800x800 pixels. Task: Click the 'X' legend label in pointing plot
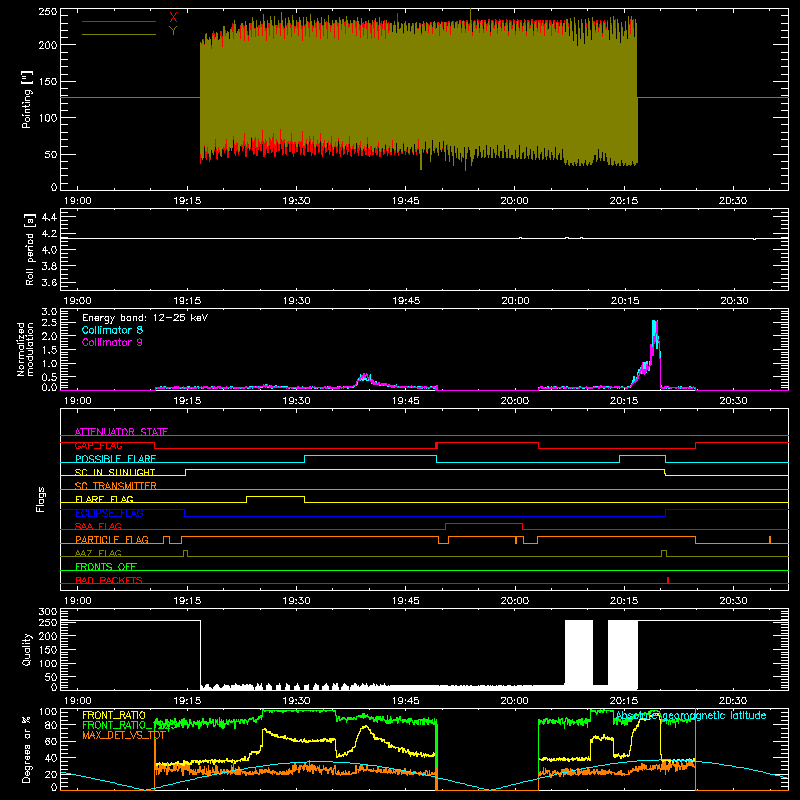tap(173, 18)
